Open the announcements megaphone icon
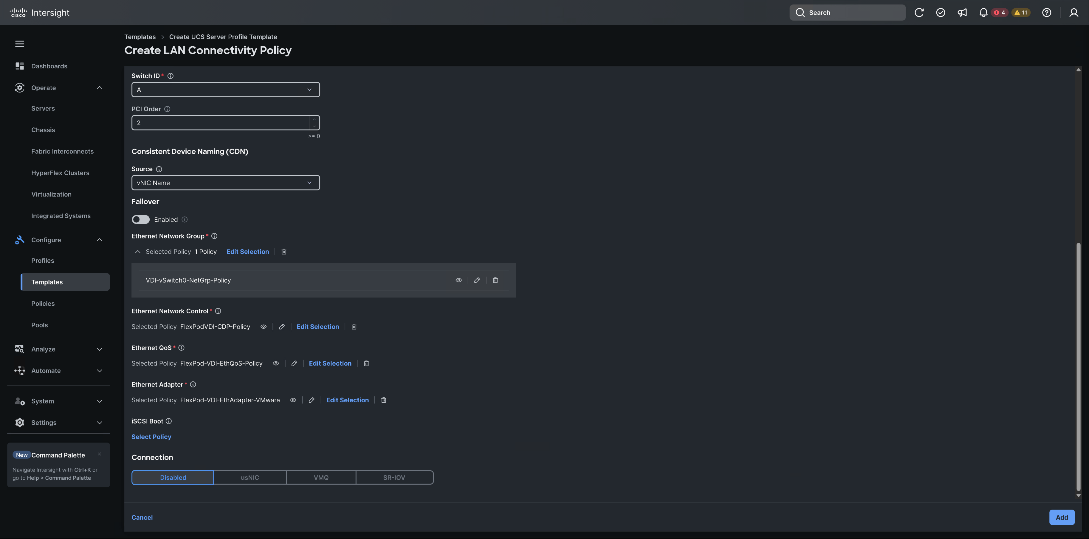 click(x=962, y=13)
